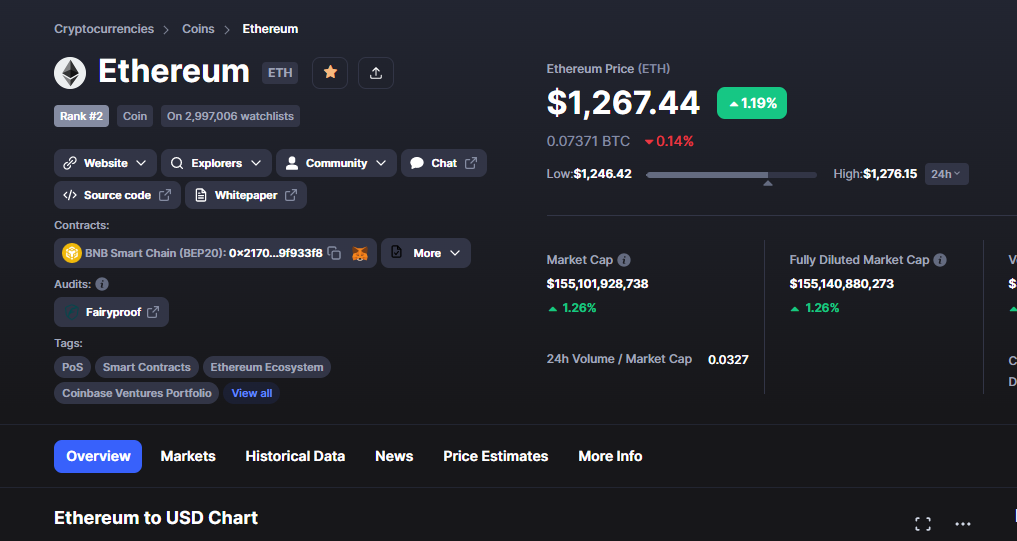Switch to the Markets tab

pyautogui.click(x=188, y=457)
